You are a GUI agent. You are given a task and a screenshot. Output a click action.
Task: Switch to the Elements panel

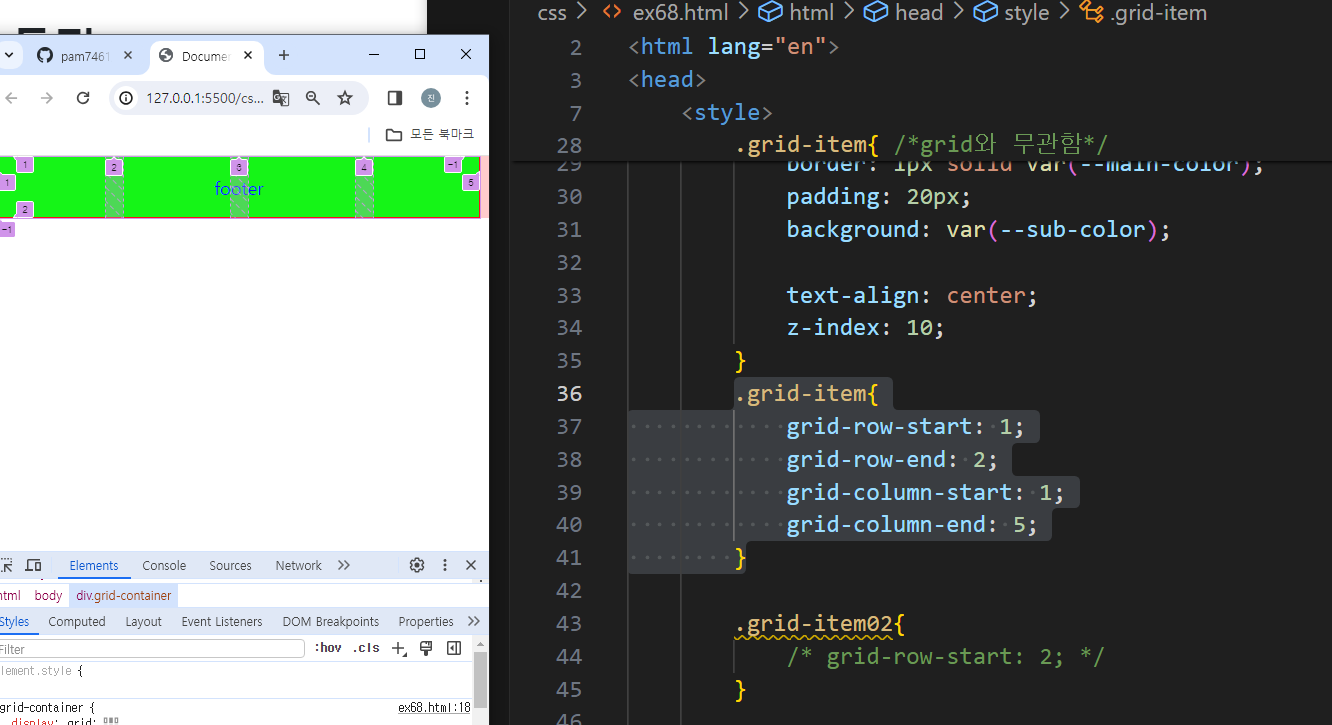coord(94,566)
